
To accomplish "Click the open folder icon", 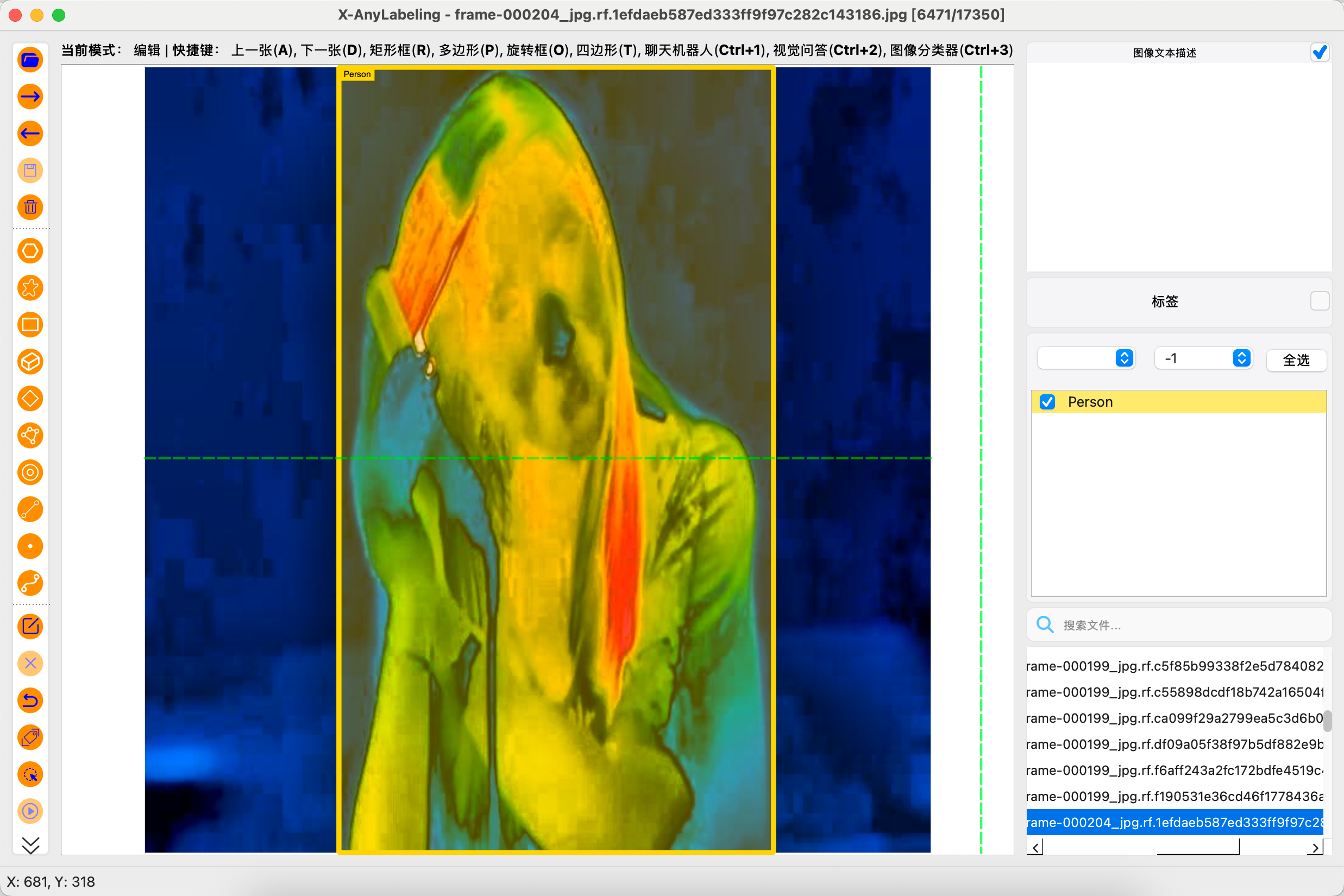I will pyautogui.click(x=30, y=59).
